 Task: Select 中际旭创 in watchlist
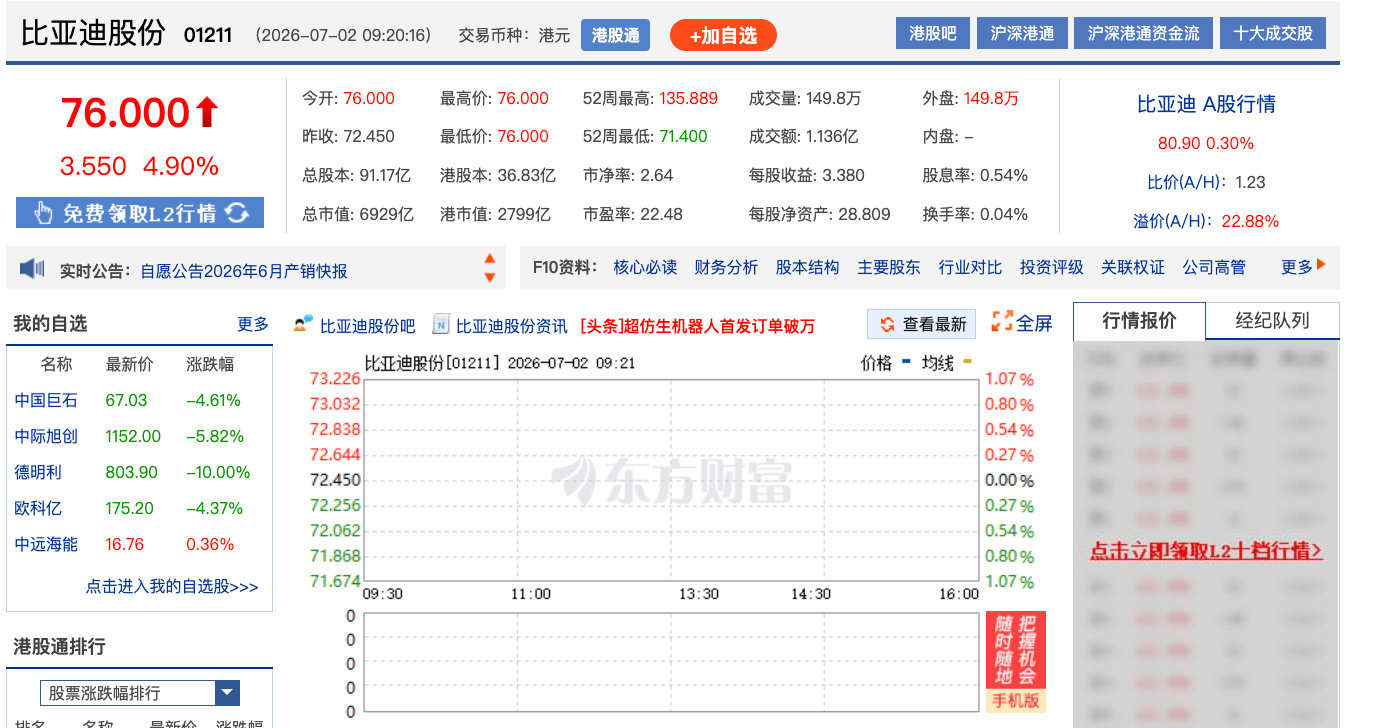tap(46, 436)
